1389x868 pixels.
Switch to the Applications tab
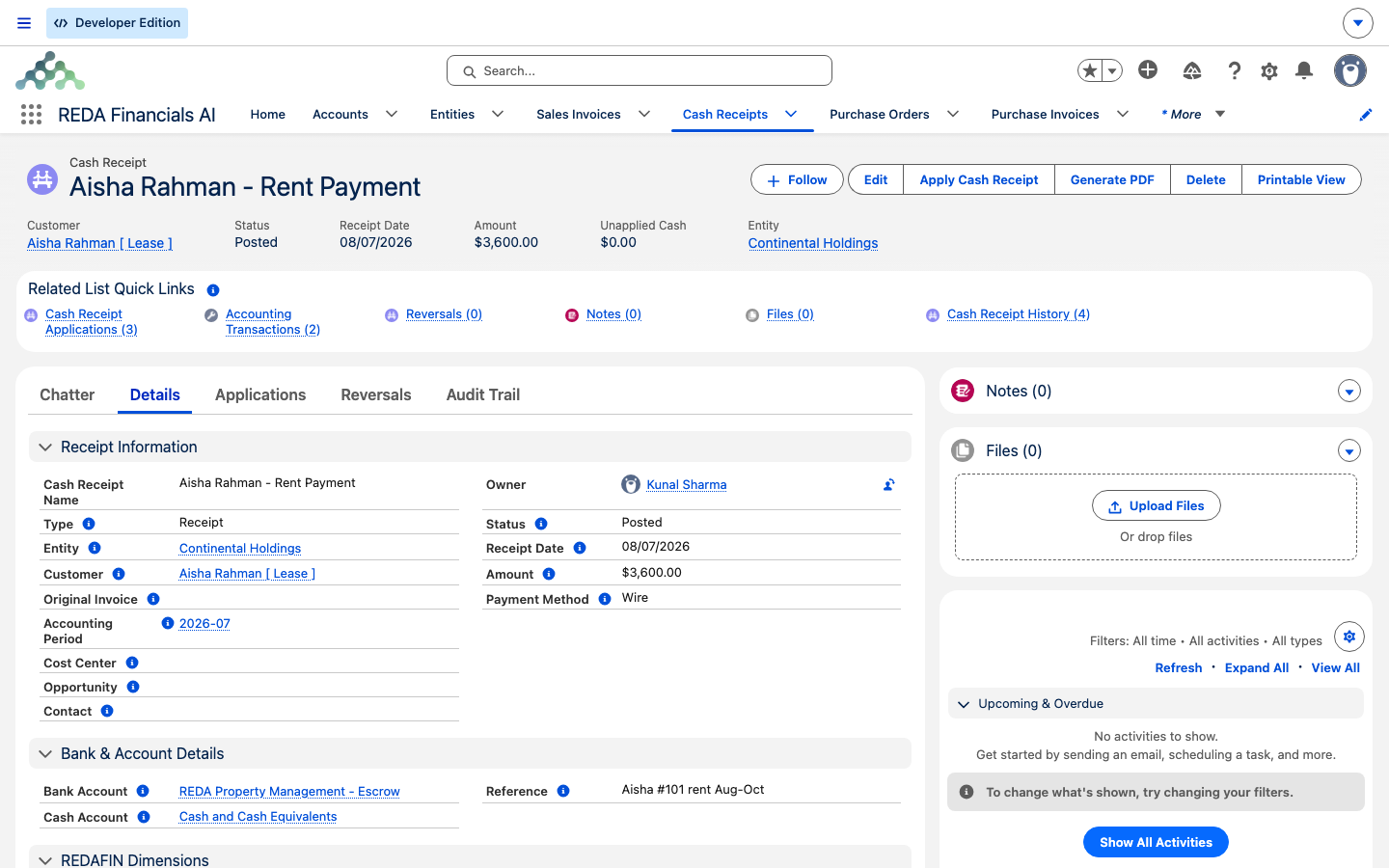[260, 394]
